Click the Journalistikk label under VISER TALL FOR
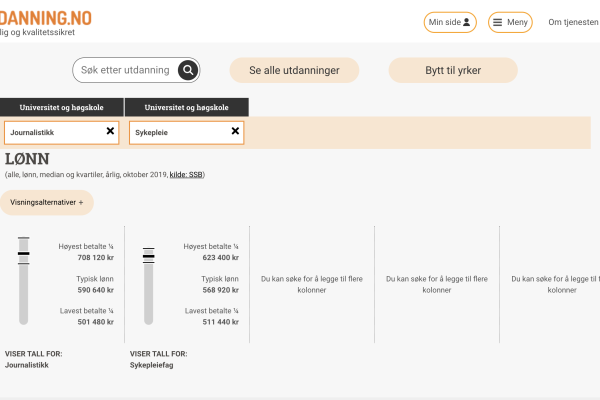Viewport: 600px width, 400px height. point(27,365)
